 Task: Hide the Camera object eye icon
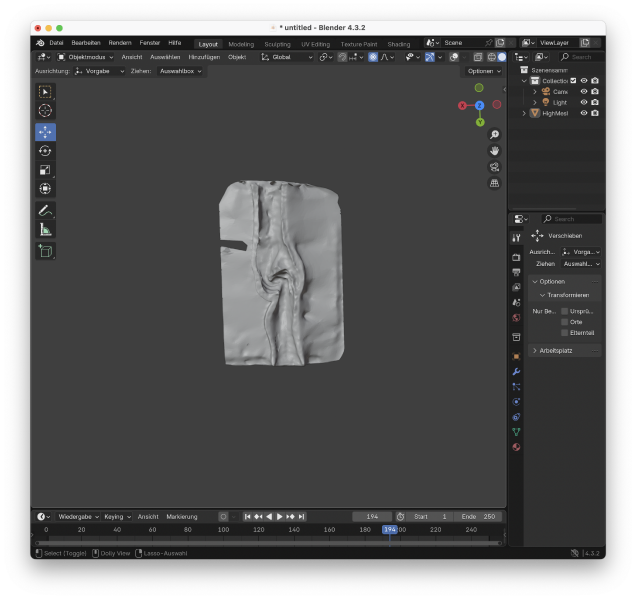click(x=584, y=92)
